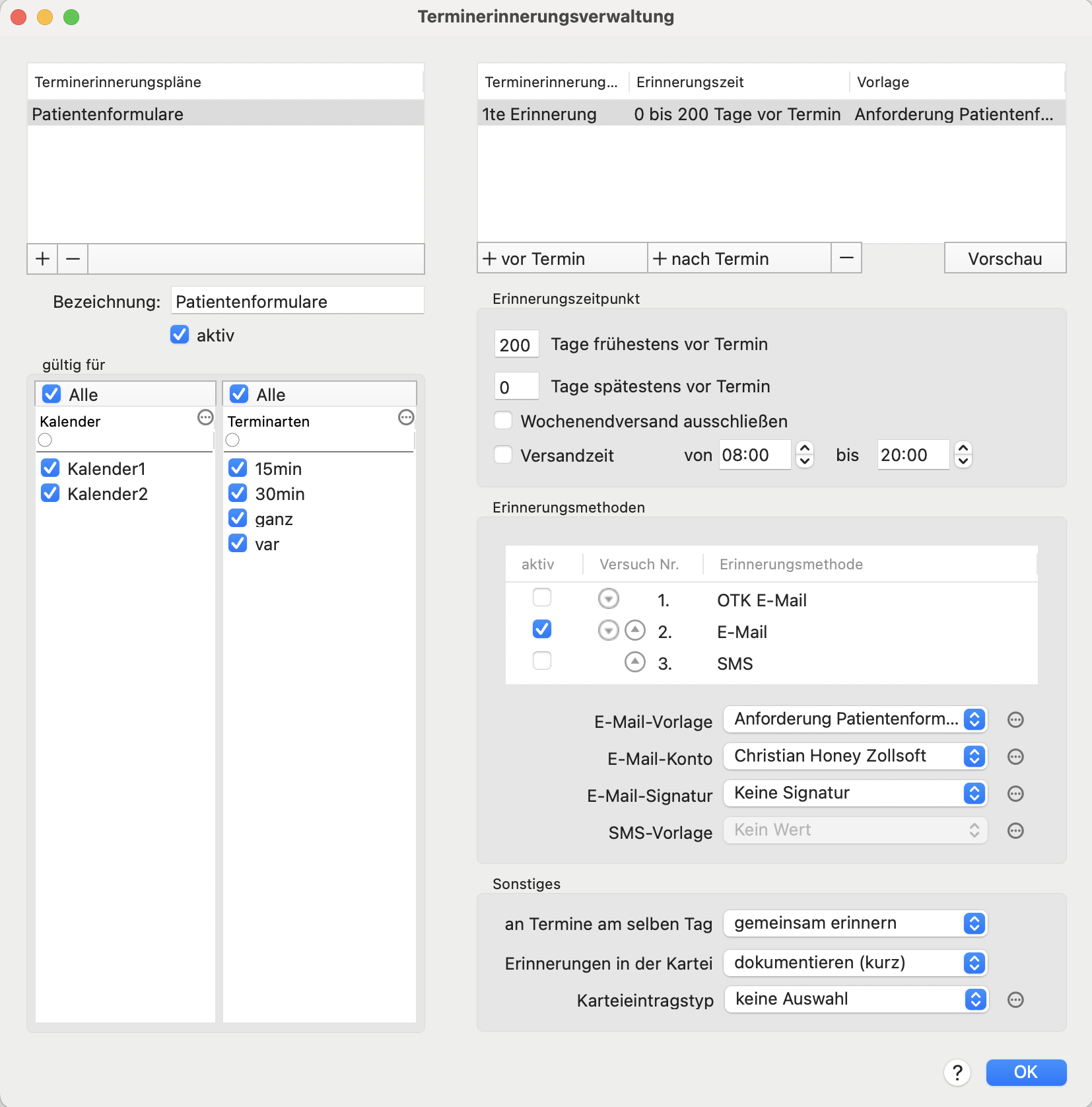The width and height of the screenshot is (1092, 1107).
Task: Click Erinnerungszeit column header
Action: click(x=739, y=82)
